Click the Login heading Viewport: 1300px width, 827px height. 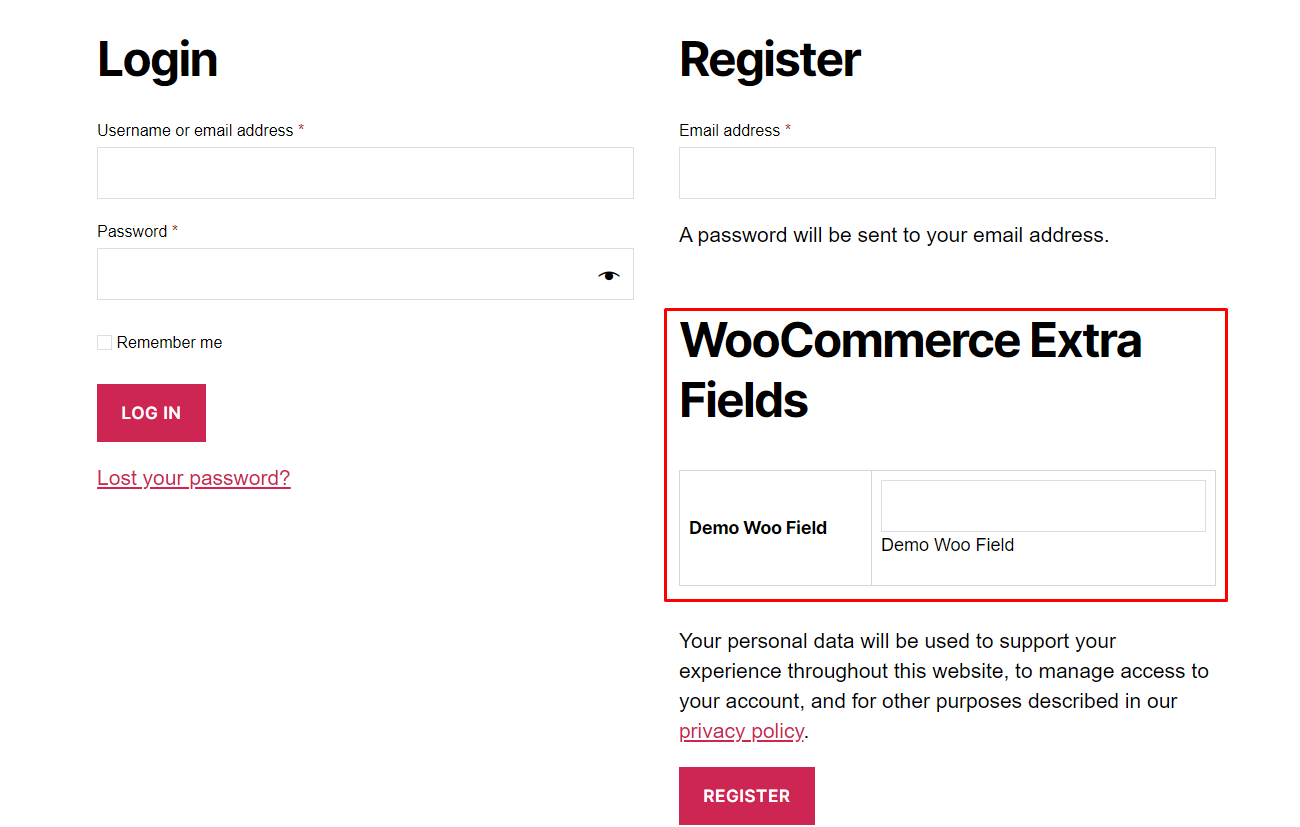157,59
